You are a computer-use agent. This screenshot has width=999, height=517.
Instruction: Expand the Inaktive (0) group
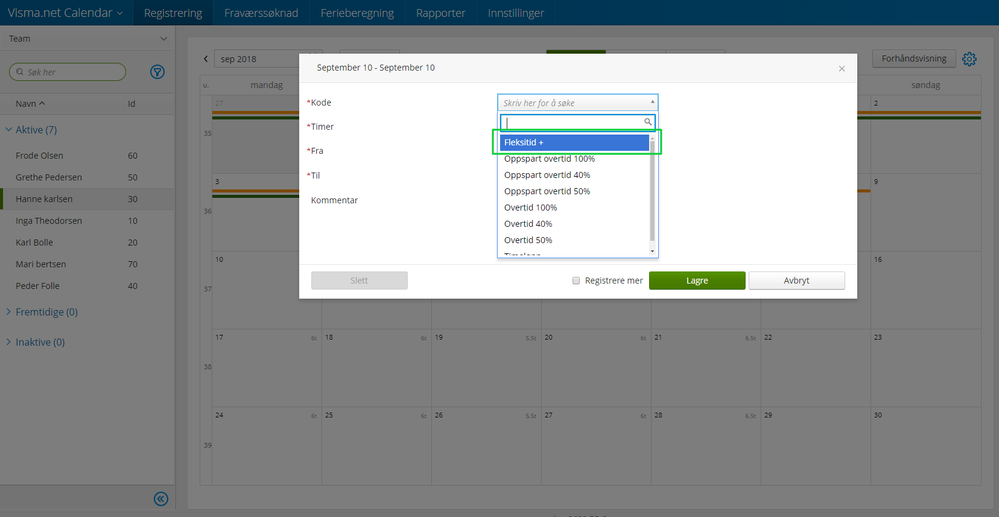tap(35, 342)
